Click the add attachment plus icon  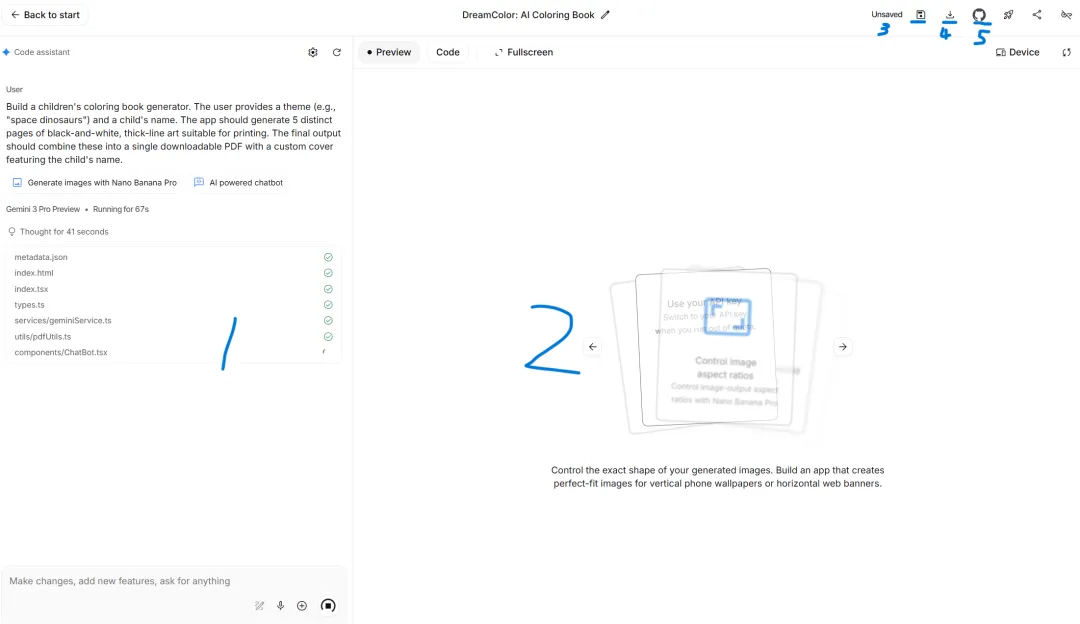click(x=302, y=606)
